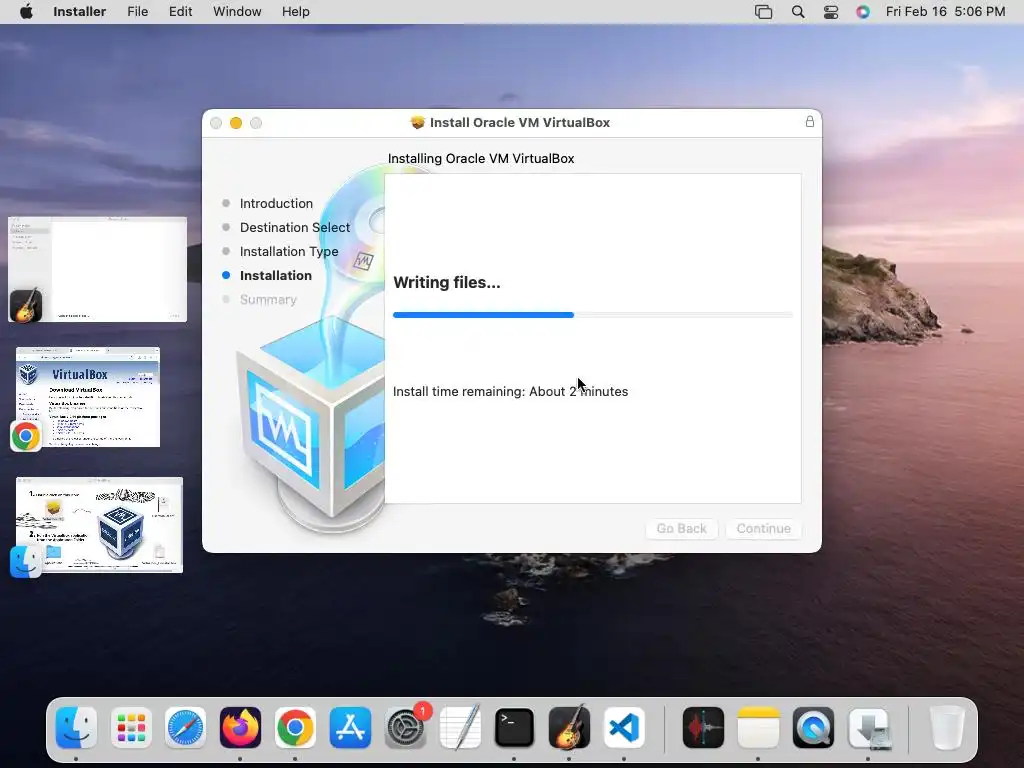
Task: Click the Installer app icon in Dock
Action: (x=868, y=727)
